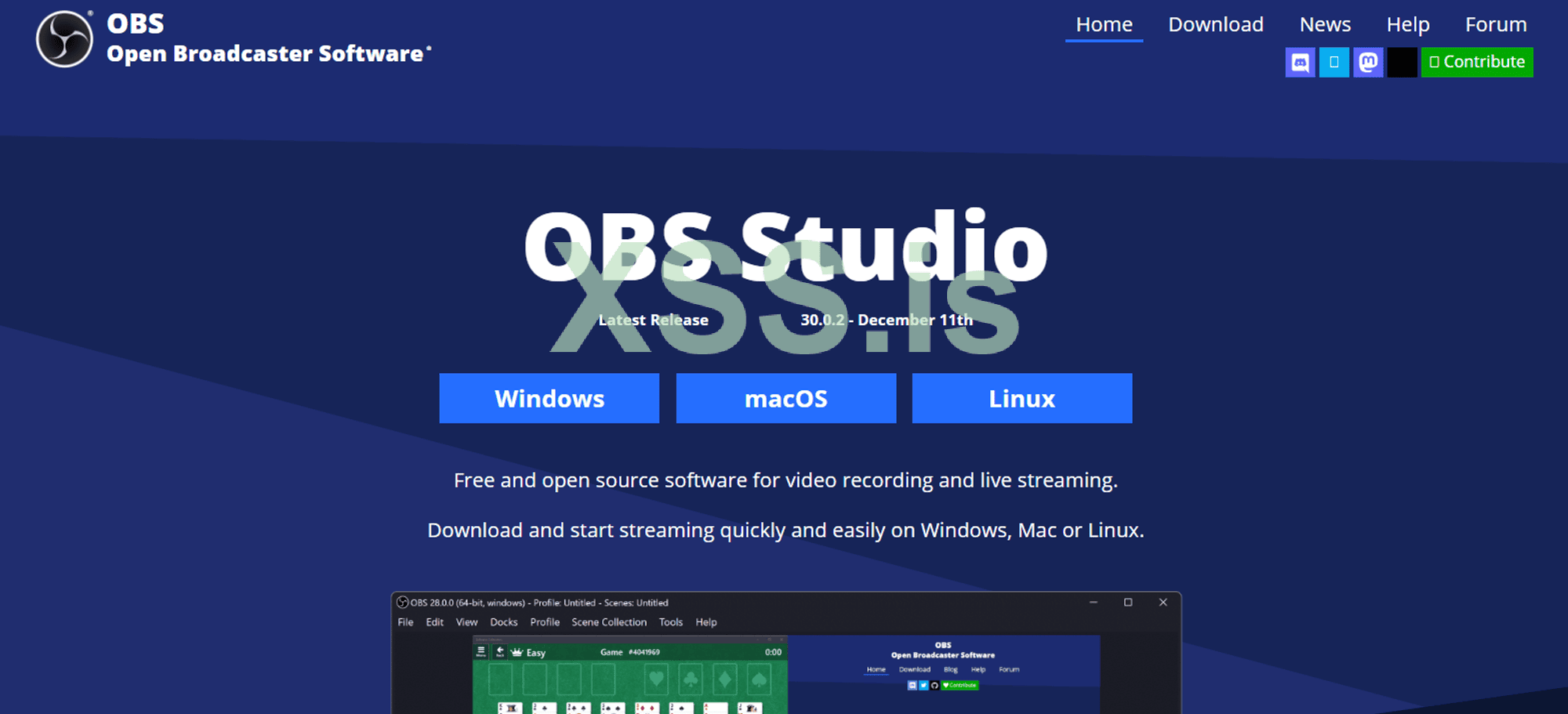Click the "30.0.2 - December 11th" release text
Viewport: 1568px width, 714px height.
point(886,320)
